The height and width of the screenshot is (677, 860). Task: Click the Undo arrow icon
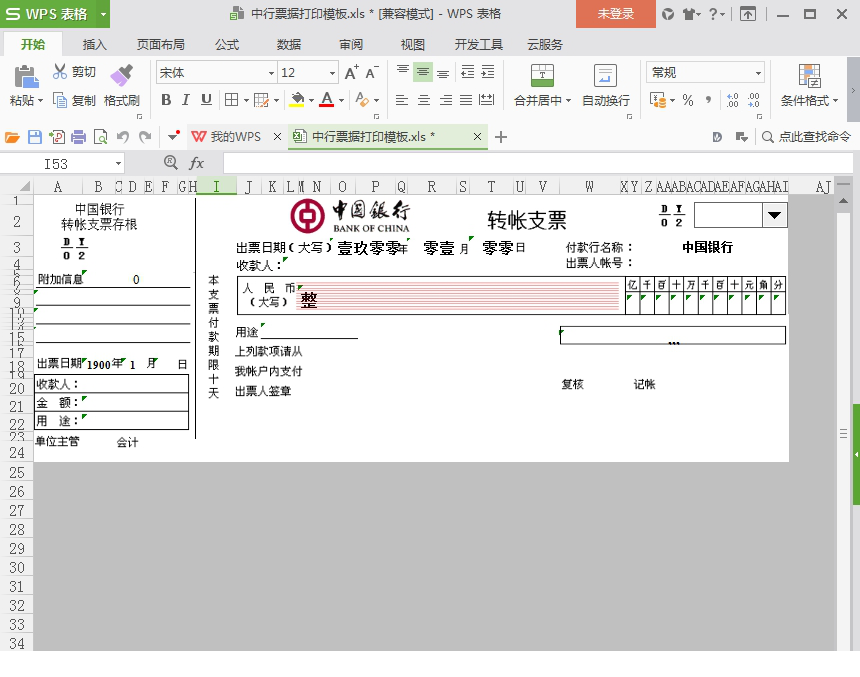pos(123,137)
